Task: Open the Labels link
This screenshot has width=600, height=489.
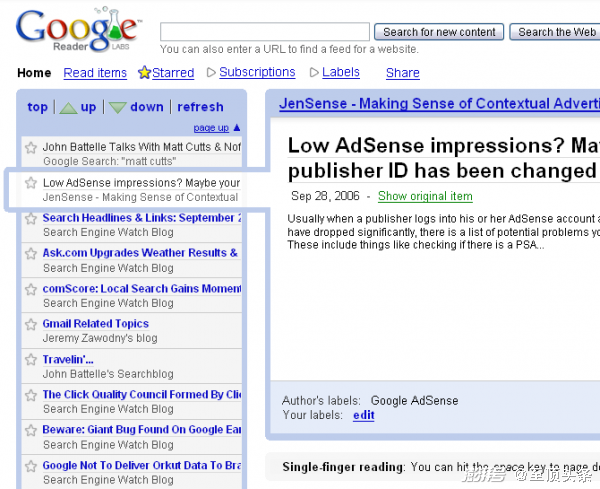Action: coord(341,72)
